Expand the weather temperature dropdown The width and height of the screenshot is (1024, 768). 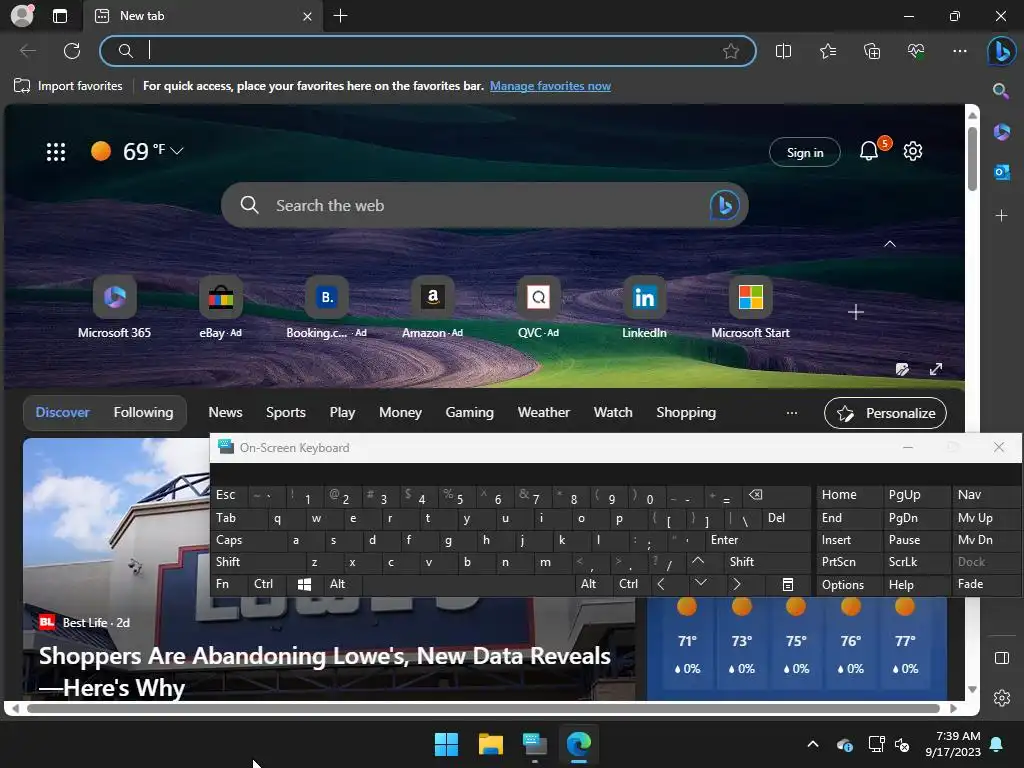click(176, 151)
